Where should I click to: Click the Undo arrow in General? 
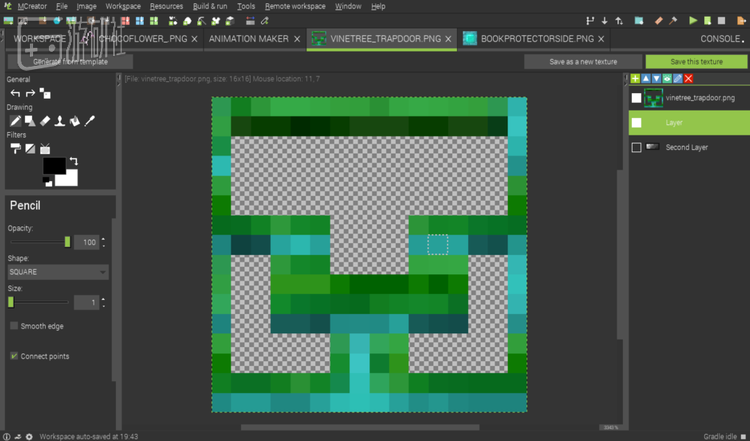click(15, 93)
